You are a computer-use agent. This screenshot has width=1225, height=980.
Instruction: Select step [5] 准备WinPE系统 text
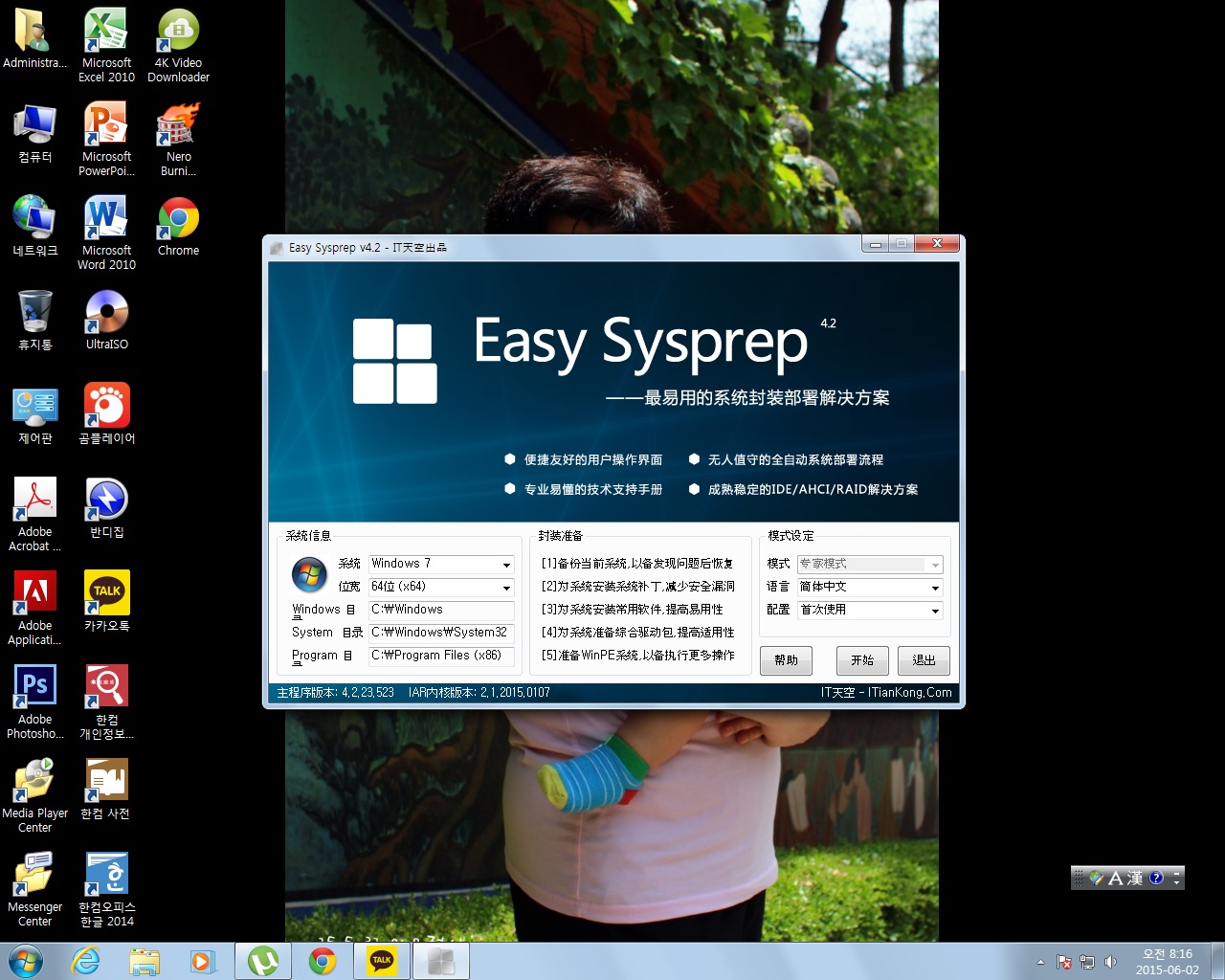[637, 656]
